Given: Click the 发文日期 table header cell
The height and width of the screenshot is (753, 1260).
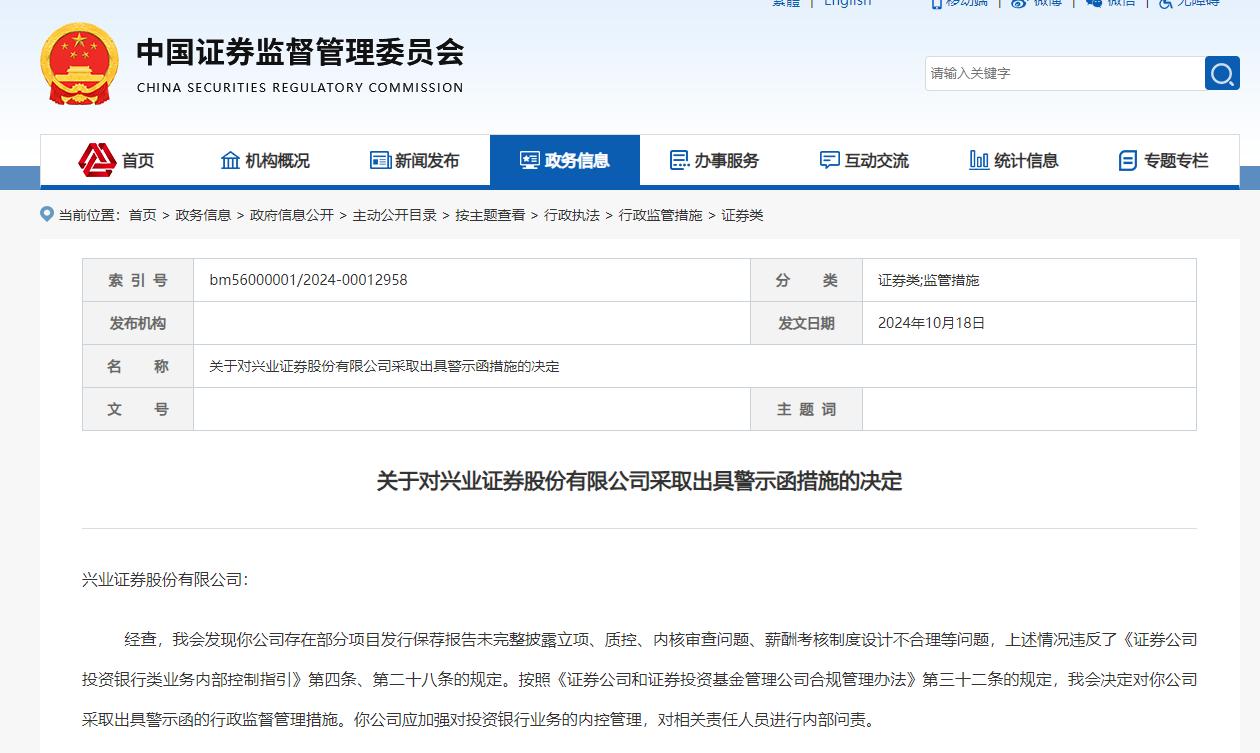Looking at the screenshot, I should 806,323.
